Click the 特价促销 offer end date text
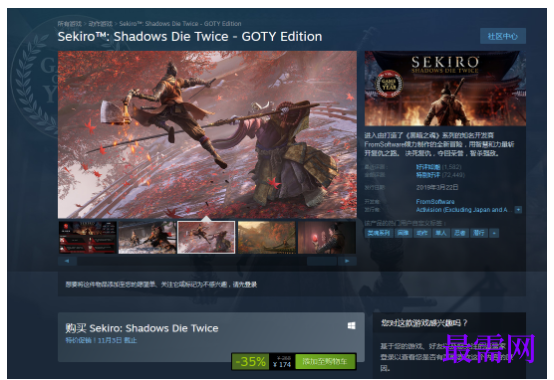 pyautogui.click(x=101, y=340)
